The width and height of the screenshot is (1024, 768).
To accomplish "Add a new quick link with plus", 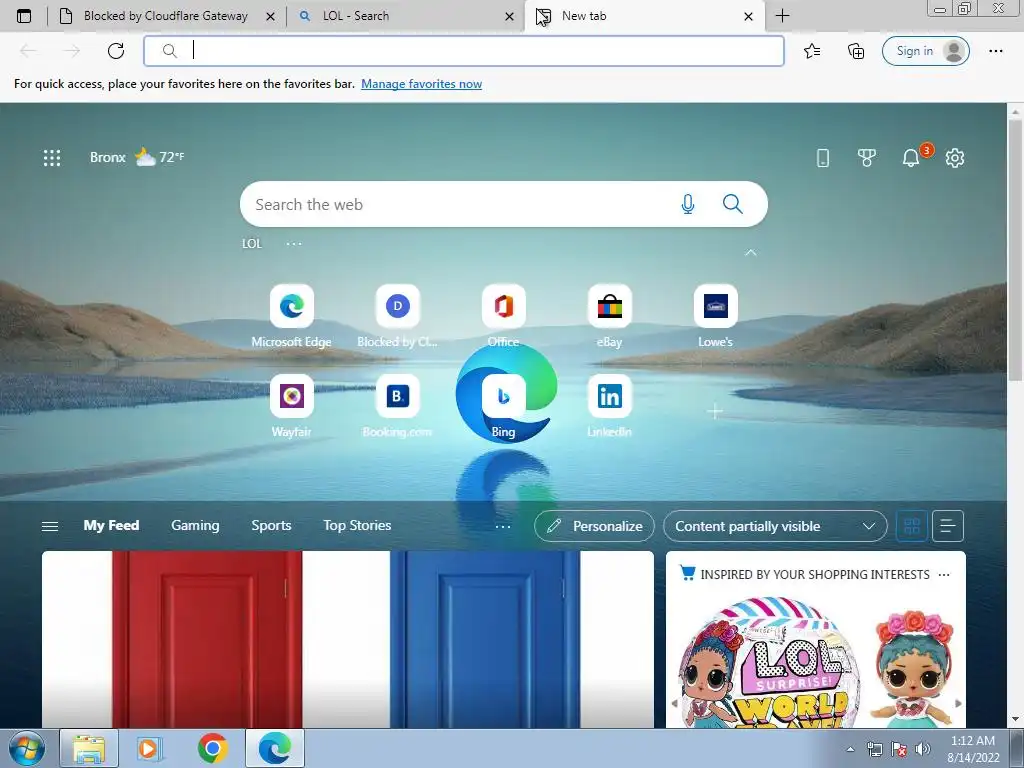I will [x=715, y=411].
